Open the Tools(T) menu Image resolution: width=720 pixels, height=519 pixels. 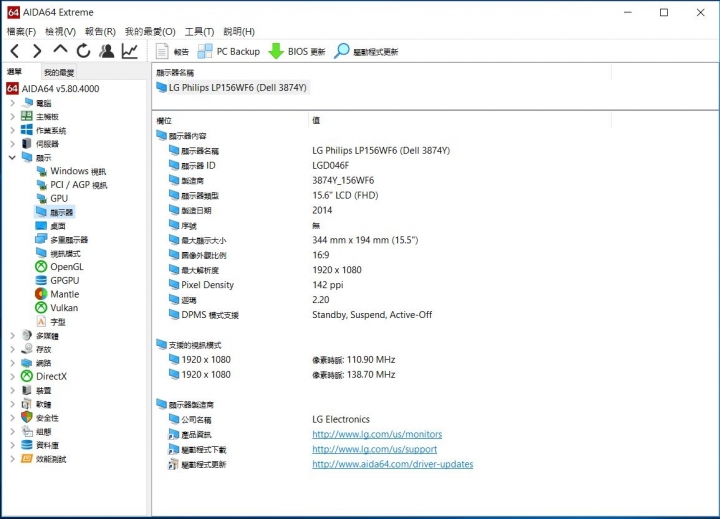pyautogui.click(x=199, y=32)
